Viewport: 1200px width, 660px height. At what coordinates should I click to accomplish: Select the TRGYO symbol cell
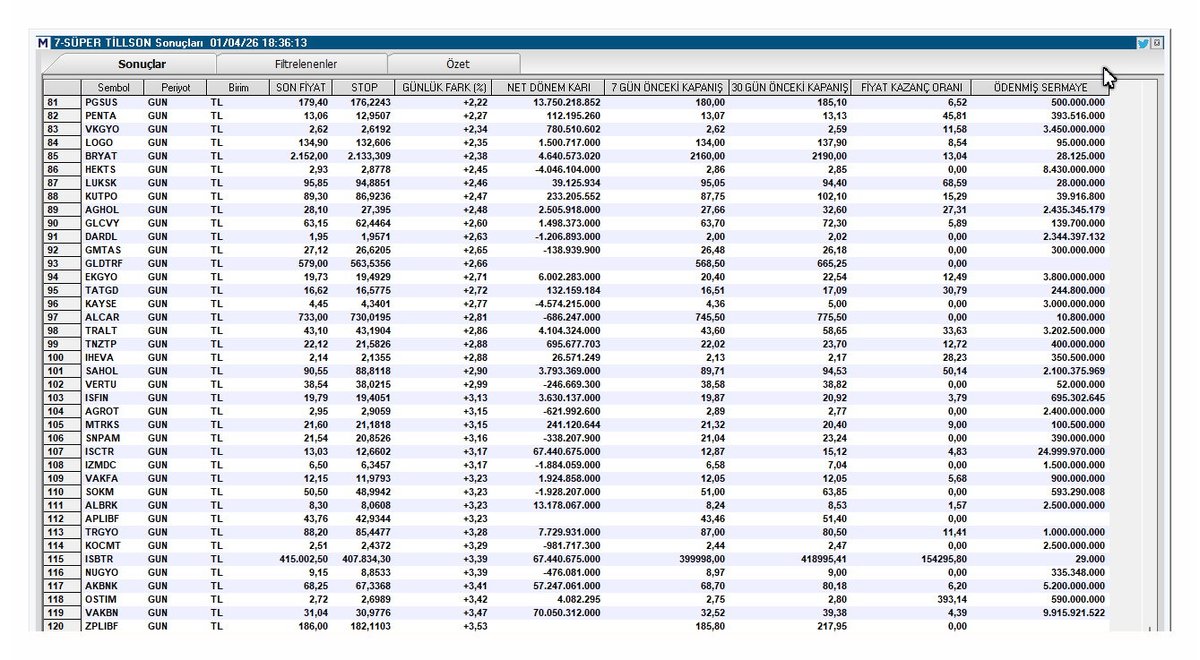(113, 534)
